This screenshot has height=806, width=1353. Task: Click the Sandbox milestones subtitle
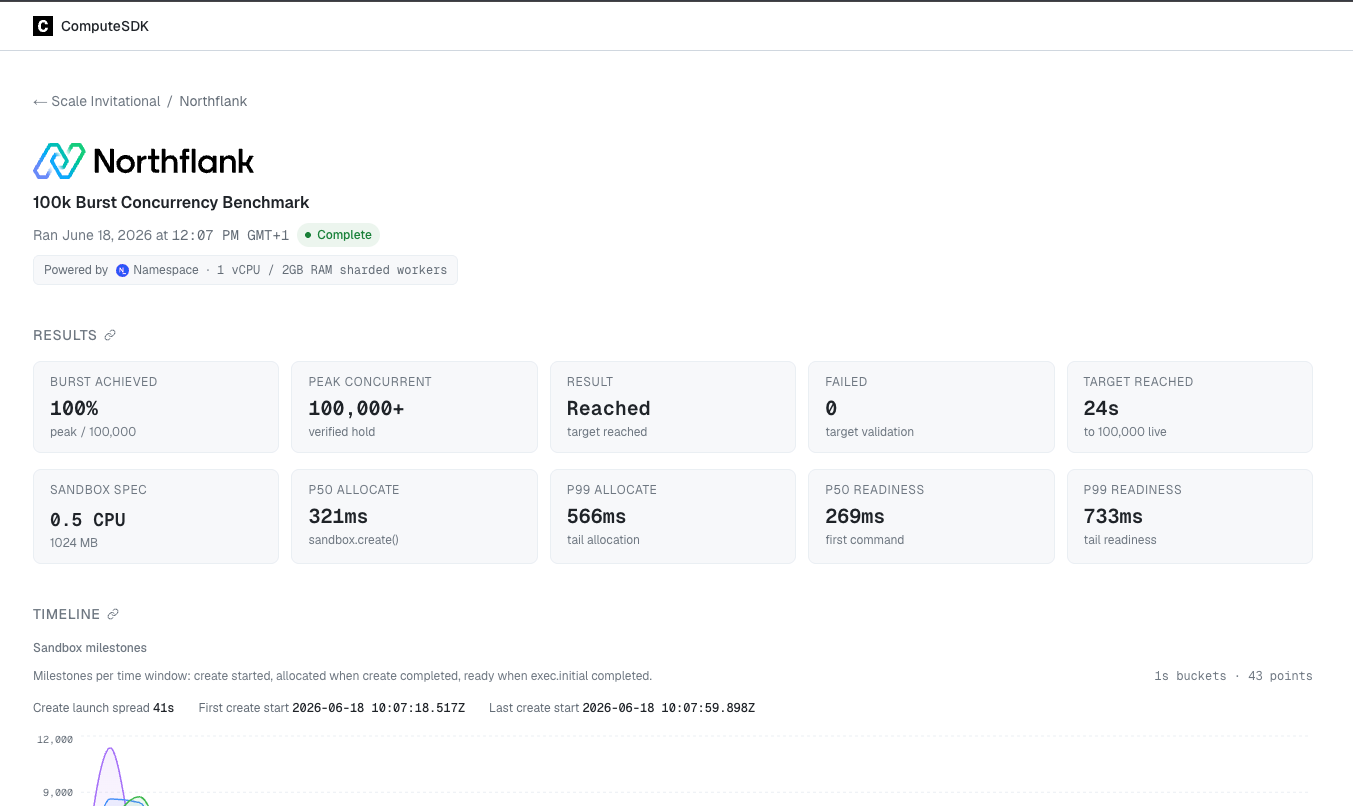pyautogui.click(x=90, y=648)
